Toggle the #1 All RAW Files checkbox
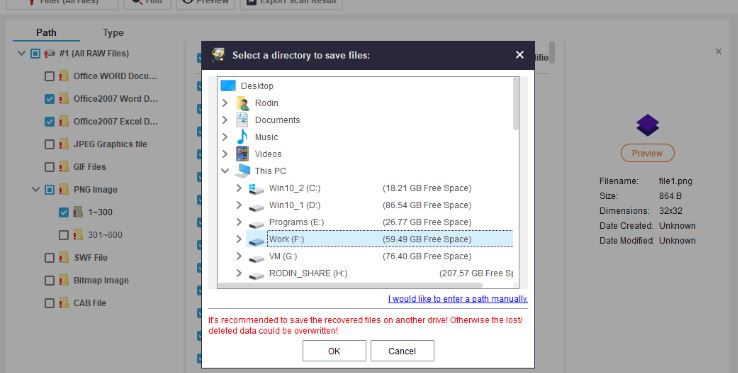Screen dimensions: 738x373 point(35,53)
